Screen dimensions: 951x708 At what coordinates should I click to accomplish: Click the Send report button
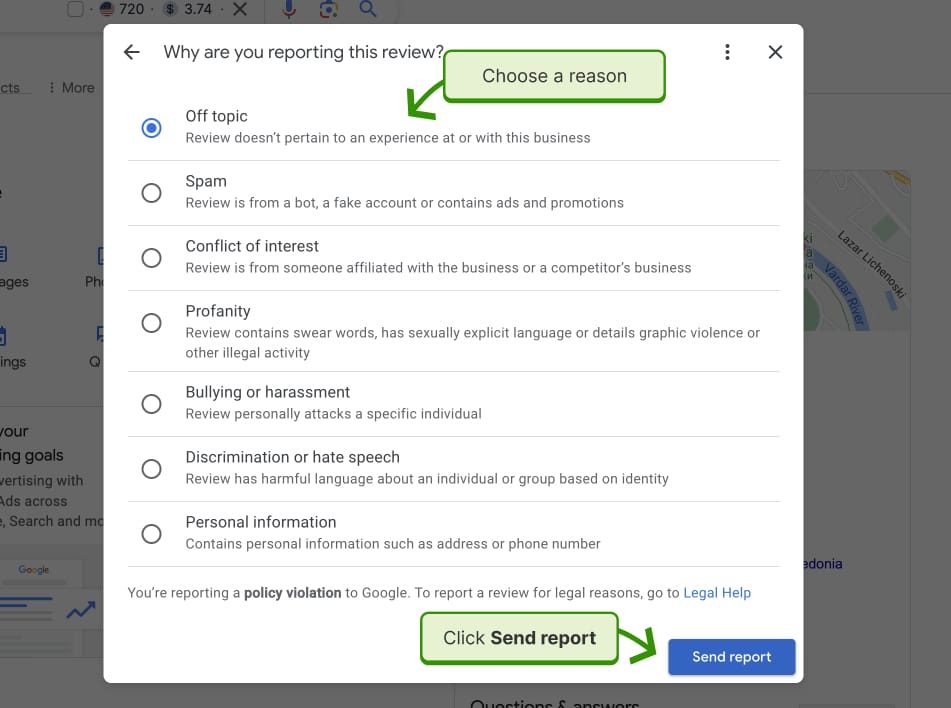(x=731, y=657)
